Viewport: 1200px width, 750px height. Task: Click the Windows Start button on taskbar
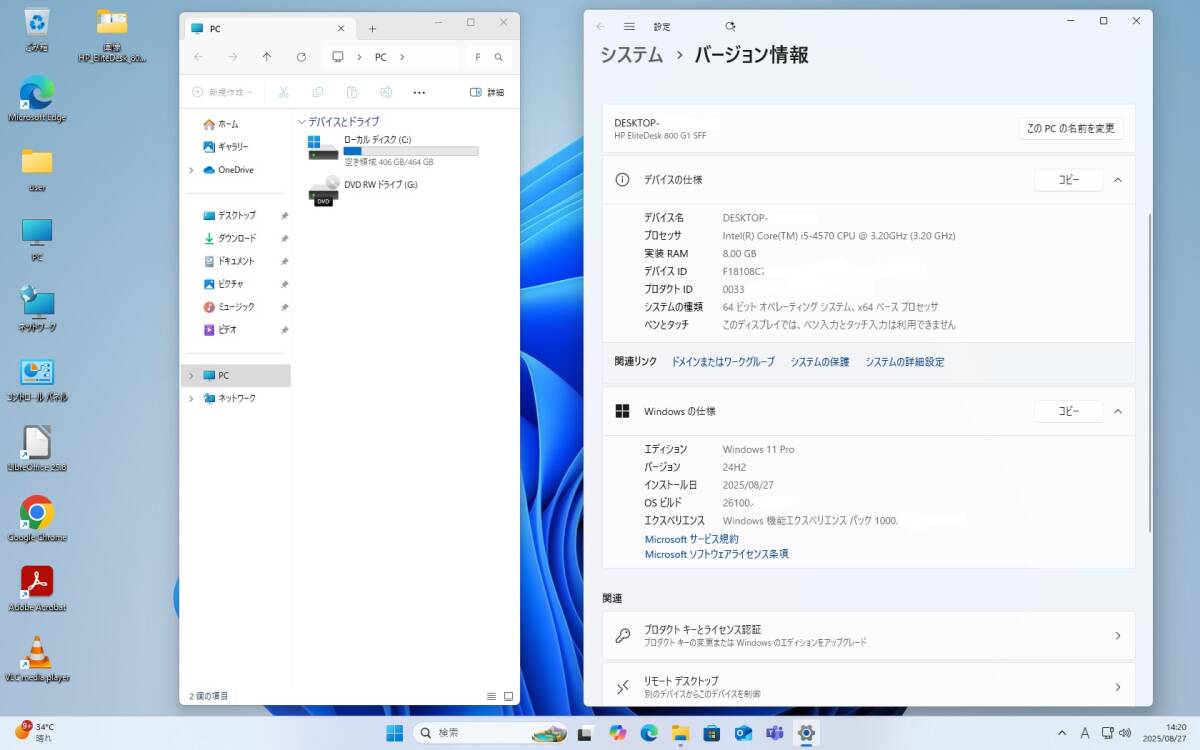pyautogui.click(x=395, y=733)
